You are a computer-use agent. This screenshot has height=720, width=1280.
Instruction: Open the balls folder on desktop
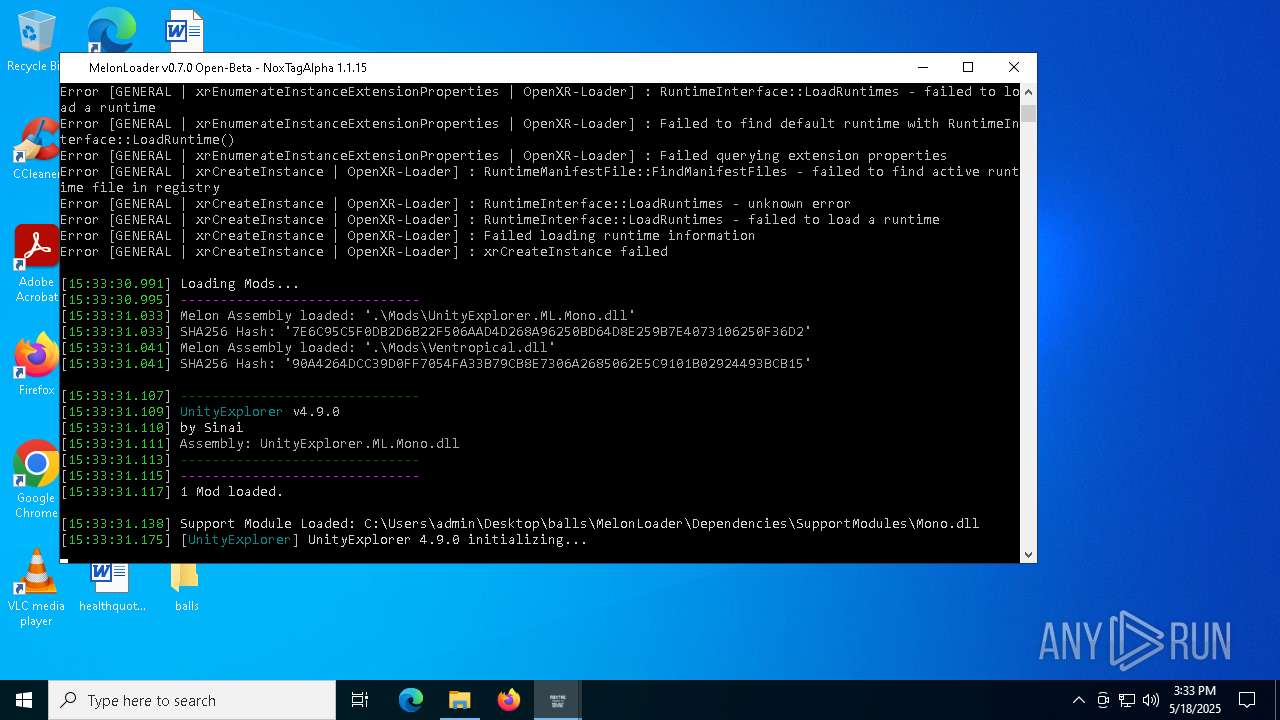point(186,586)
